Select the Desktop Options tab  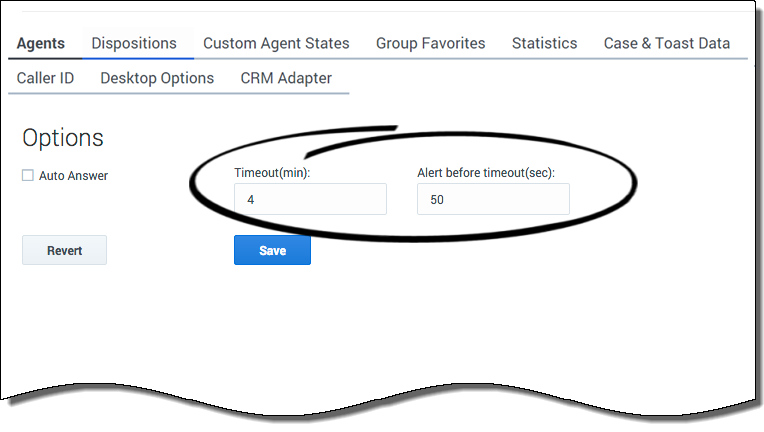tap(157, 78)
